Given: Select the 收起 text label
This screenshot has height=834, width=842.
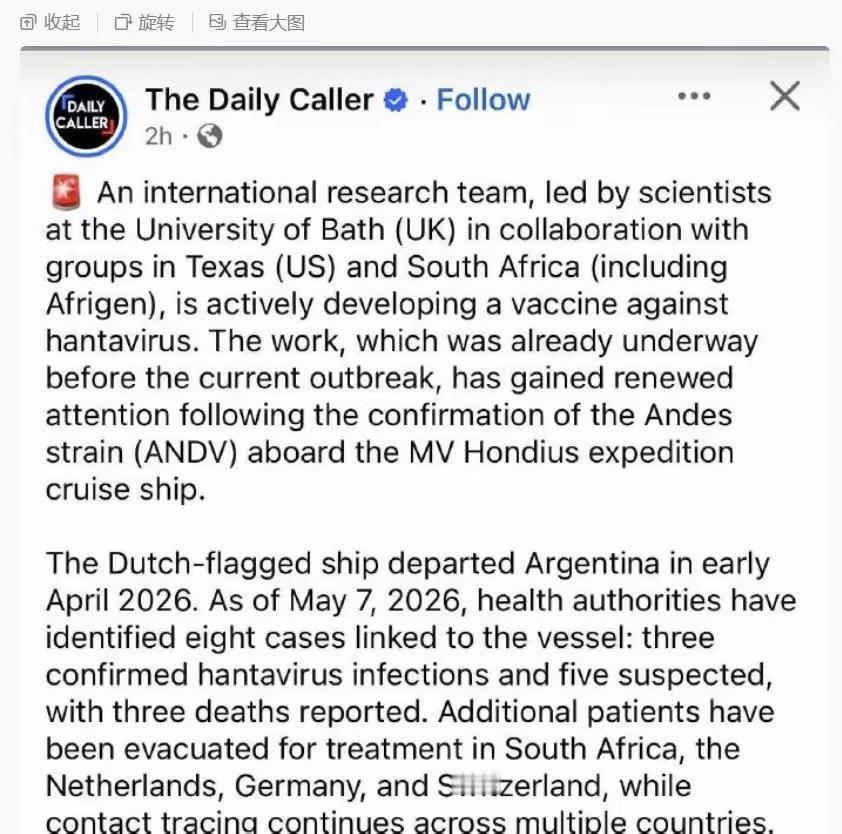Looking at the screenshot, I should click(x=62, y=23).
